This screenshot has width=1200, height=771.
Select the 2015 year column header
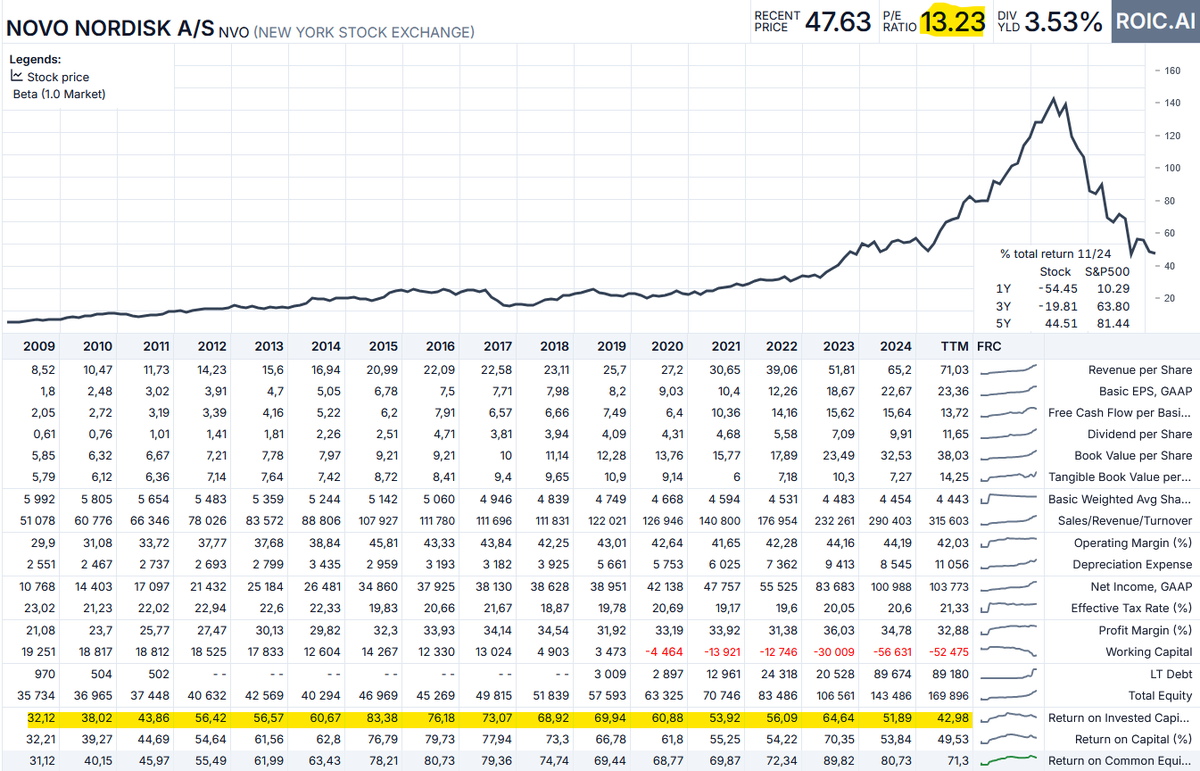(382, 346)
